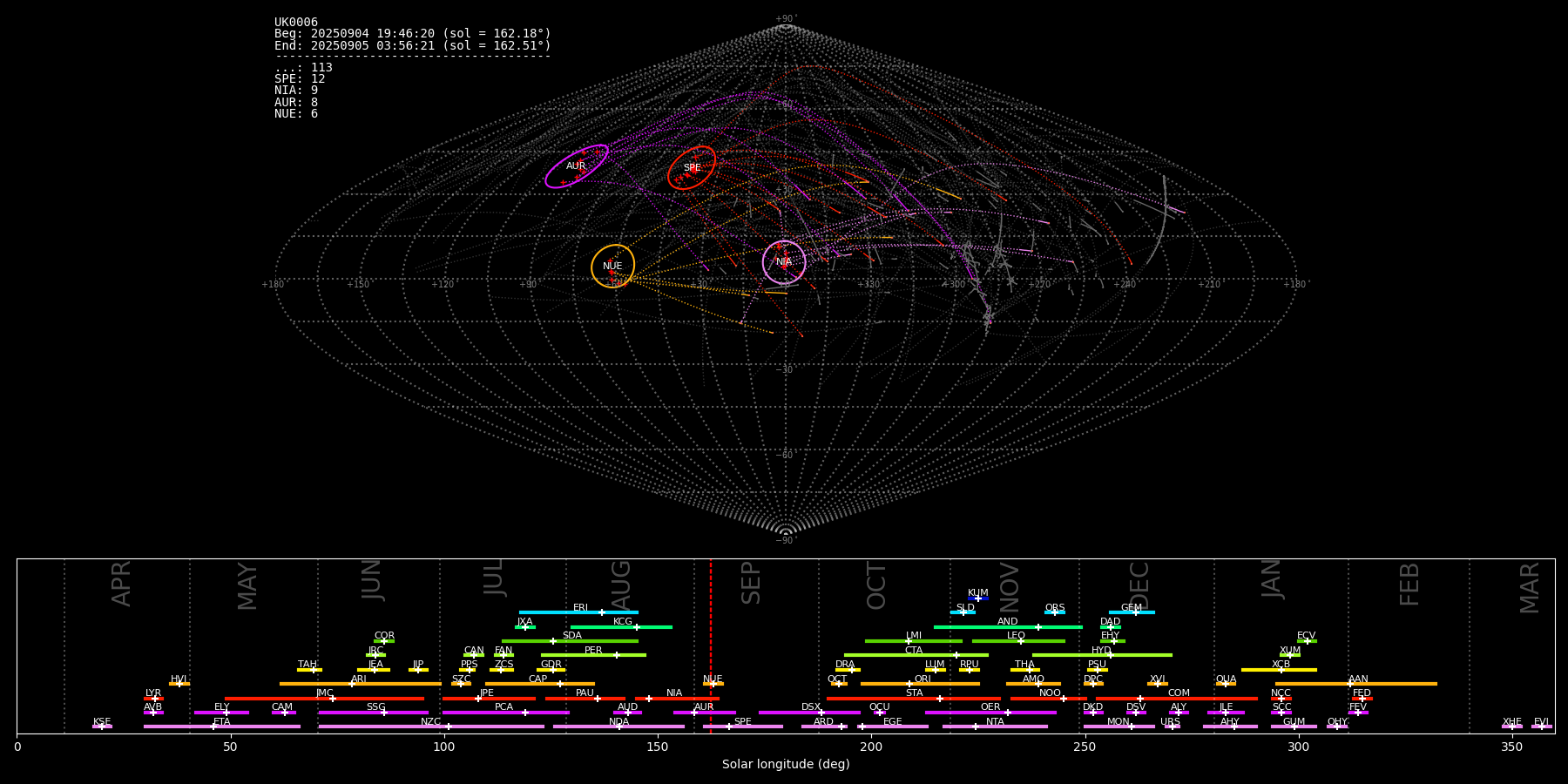
Task: Click the 'NIA: 9' count line
Action: (x=296, y=91)
